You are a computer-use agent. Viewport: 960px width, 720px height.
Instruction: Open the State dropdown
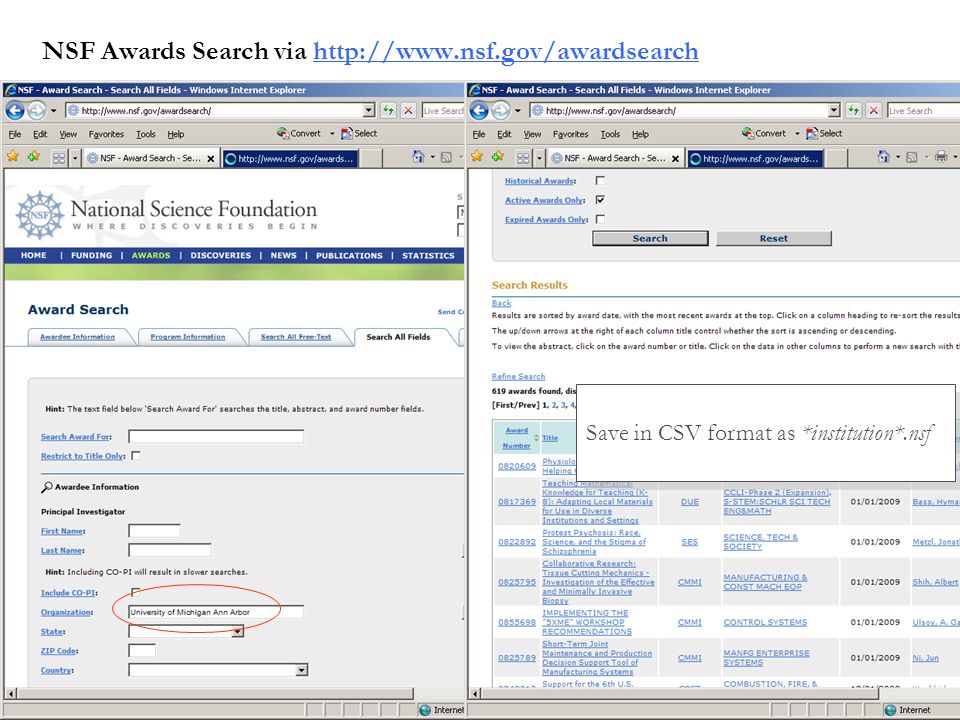click(x=238, y=631)
